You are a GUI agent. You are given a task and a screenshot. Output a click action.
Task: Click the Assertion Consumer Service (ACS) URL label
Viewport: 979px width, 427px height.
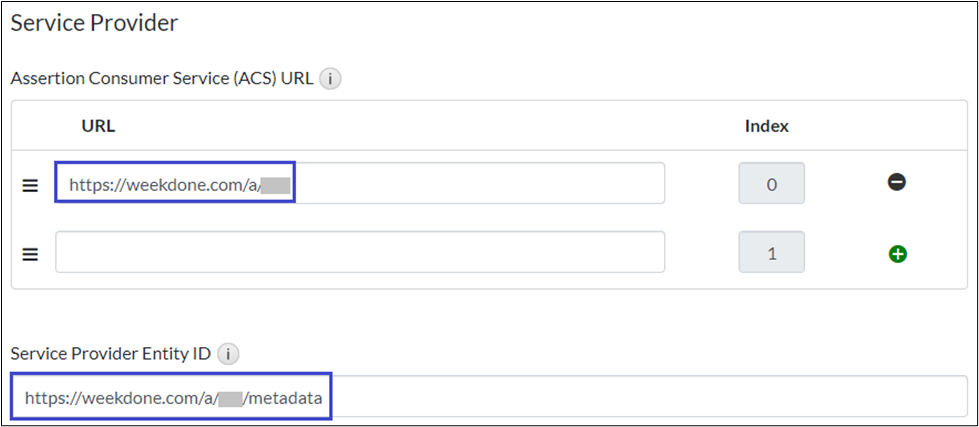pos(162,78)
